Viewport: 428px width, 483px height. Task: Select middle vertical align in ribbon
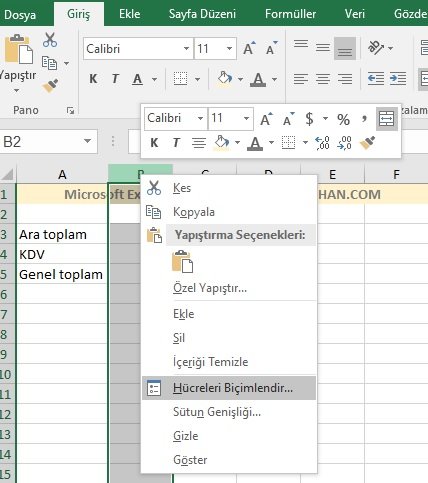click(x=323, y=48)
